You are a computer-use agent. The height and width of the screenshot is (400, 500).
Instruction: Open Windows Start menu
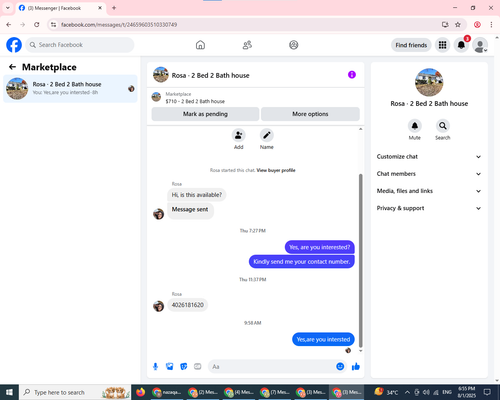click(9, 392)
